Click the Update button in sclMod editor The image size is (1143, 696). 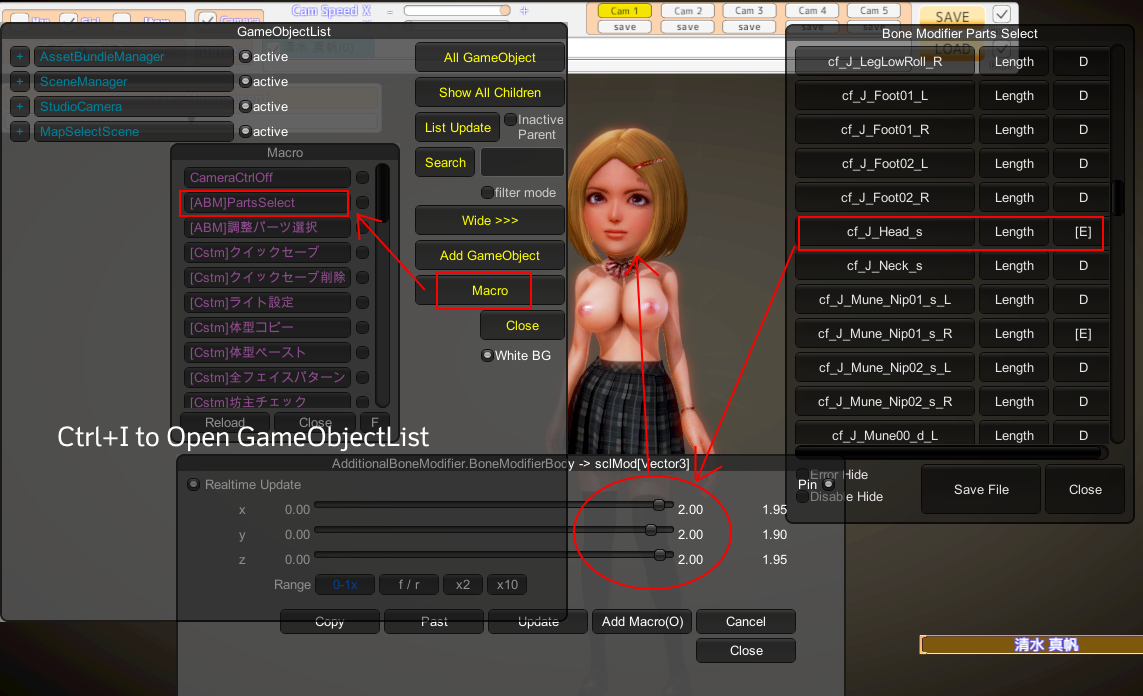pos(538,622)
